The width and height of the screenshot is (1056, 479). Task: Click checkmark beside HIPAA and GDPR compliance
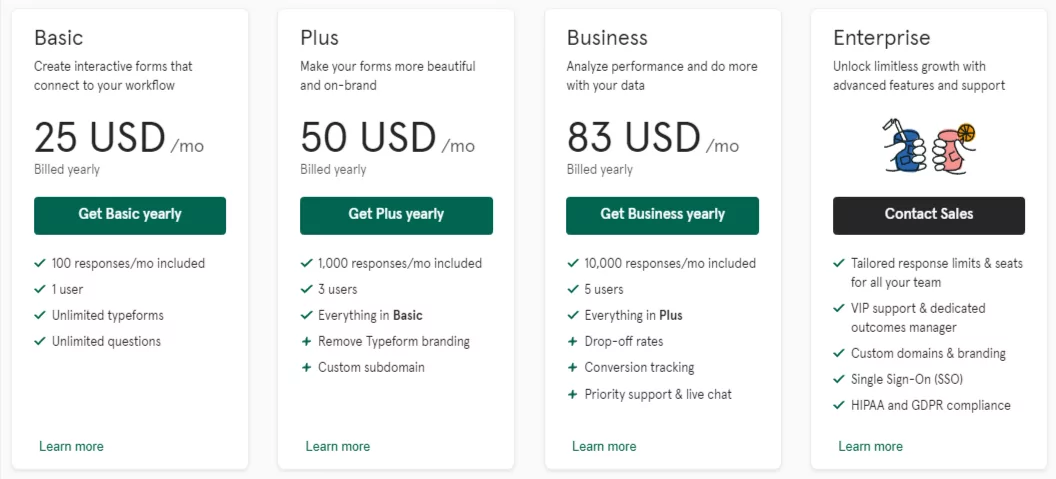(838, 405)
